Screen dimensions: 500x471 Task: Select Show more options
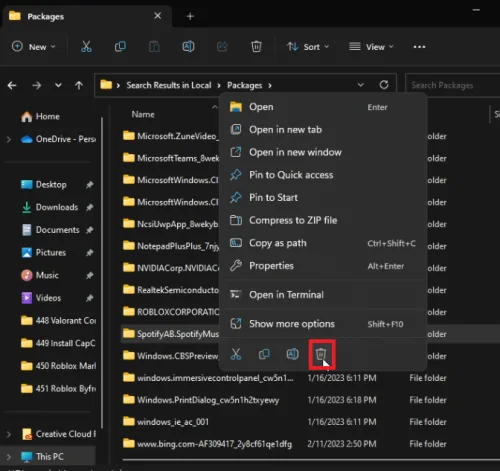323,324
